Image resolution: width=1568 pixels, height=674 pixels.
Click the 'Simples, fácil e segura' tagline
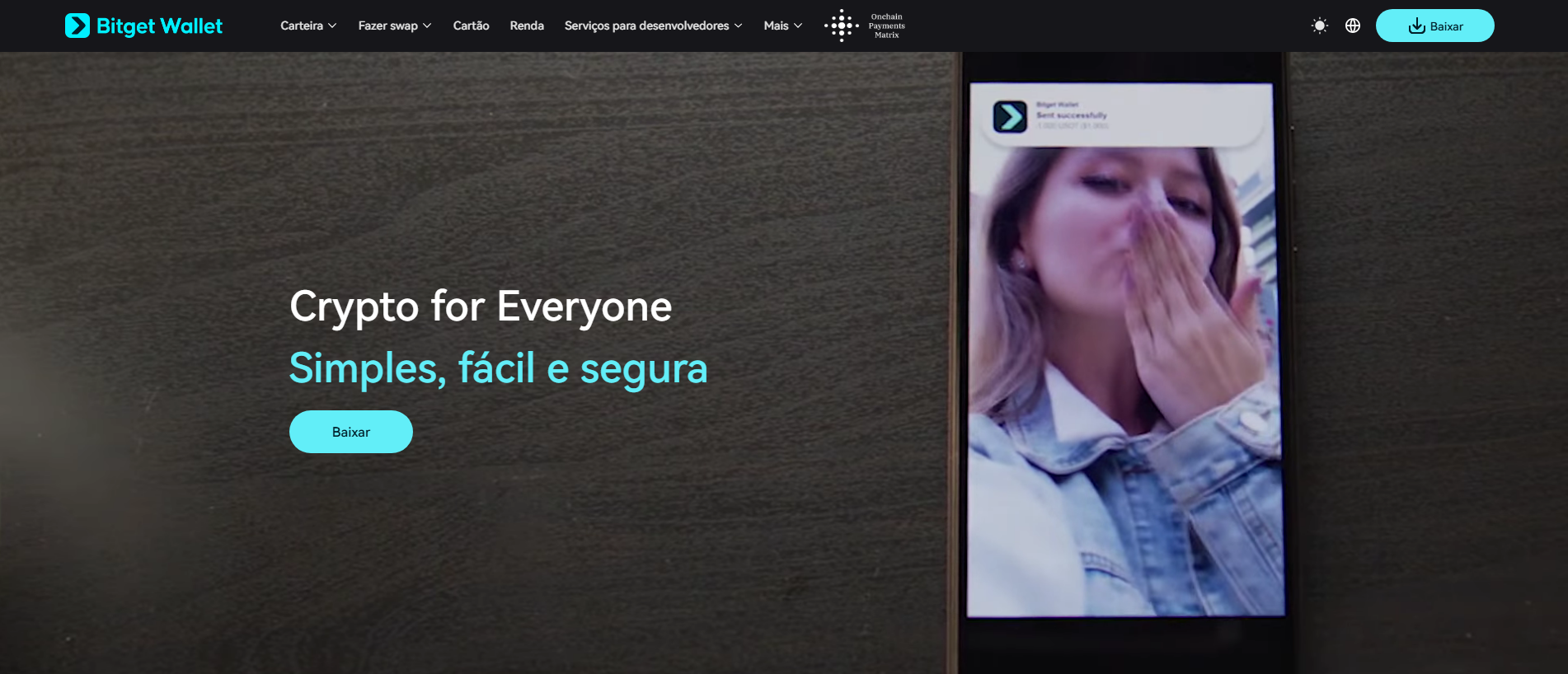498,368
